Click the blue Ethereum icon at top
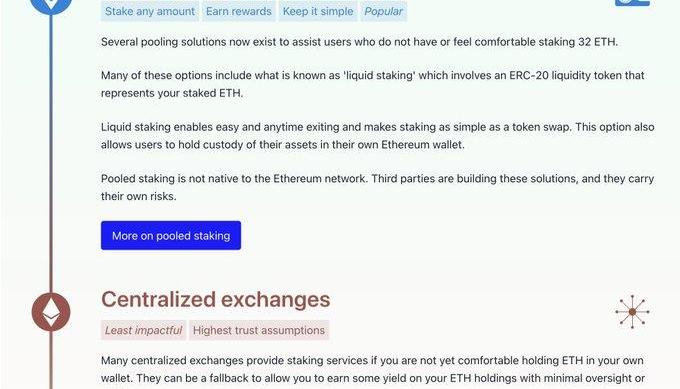 [51, 5]
